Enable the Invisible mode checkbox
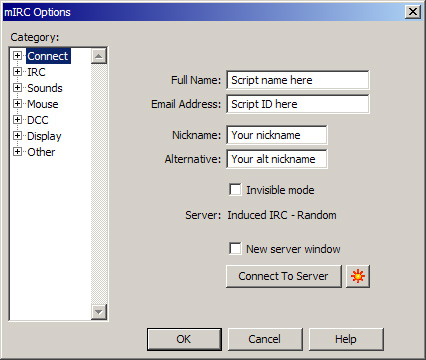The image size is (426, 360). [235, 190]
